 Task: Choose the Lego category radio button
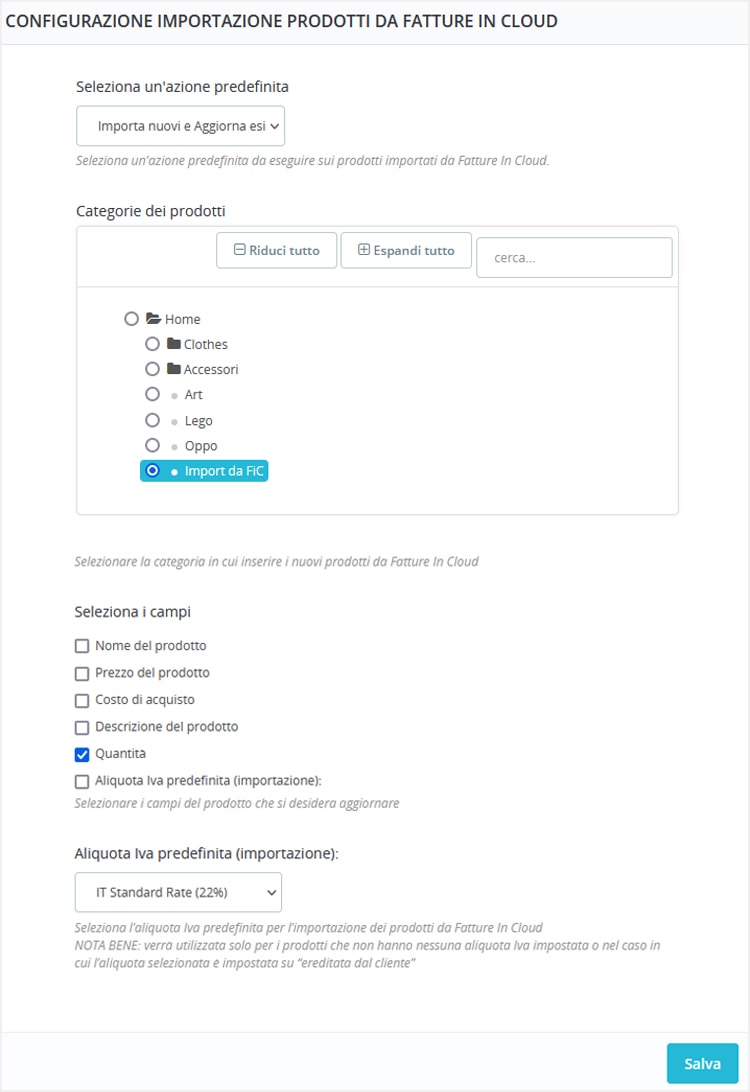152,421
